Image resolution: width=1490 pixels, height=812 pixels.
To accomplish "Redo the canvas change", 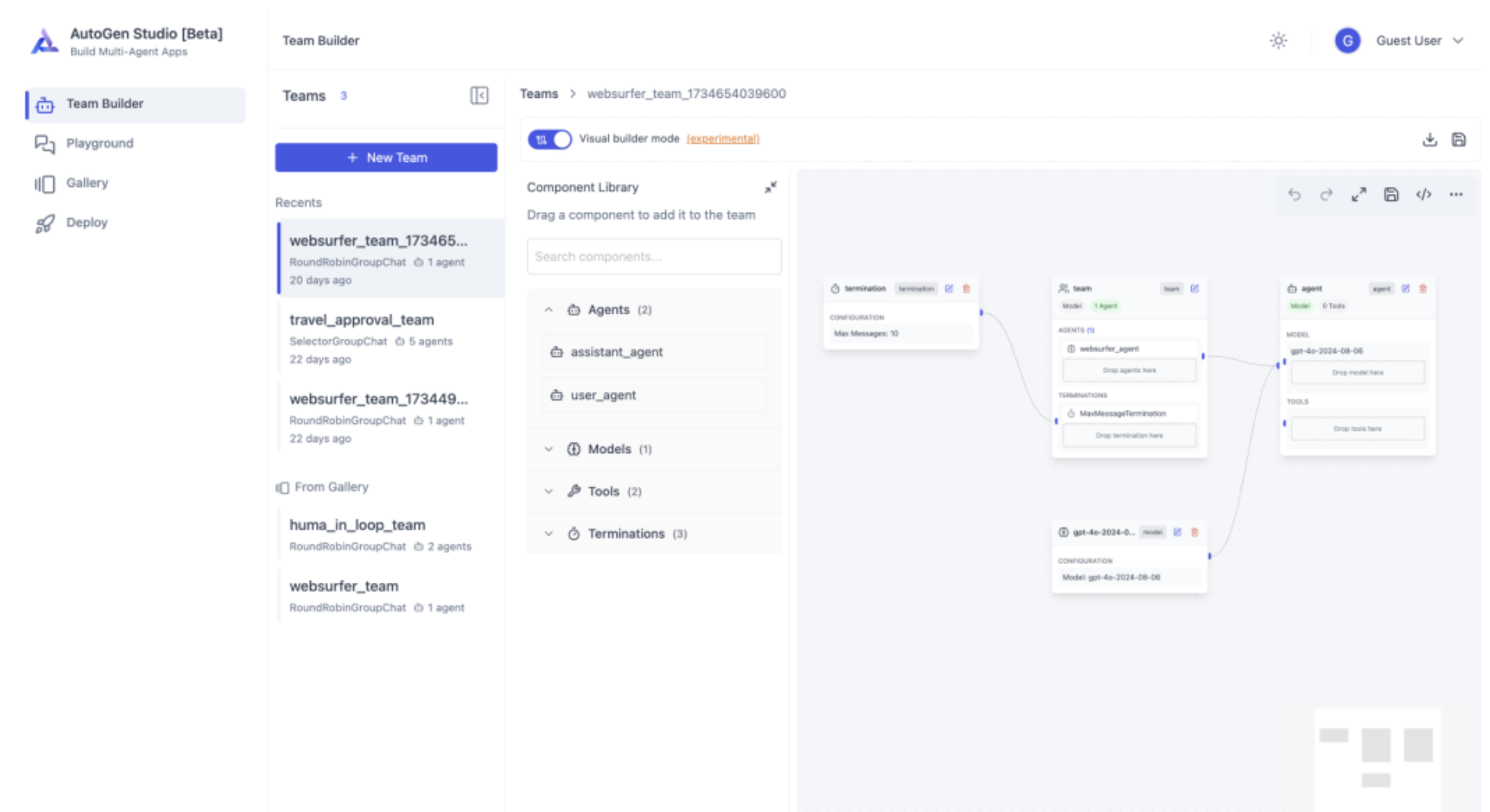I will point(1326,195).
